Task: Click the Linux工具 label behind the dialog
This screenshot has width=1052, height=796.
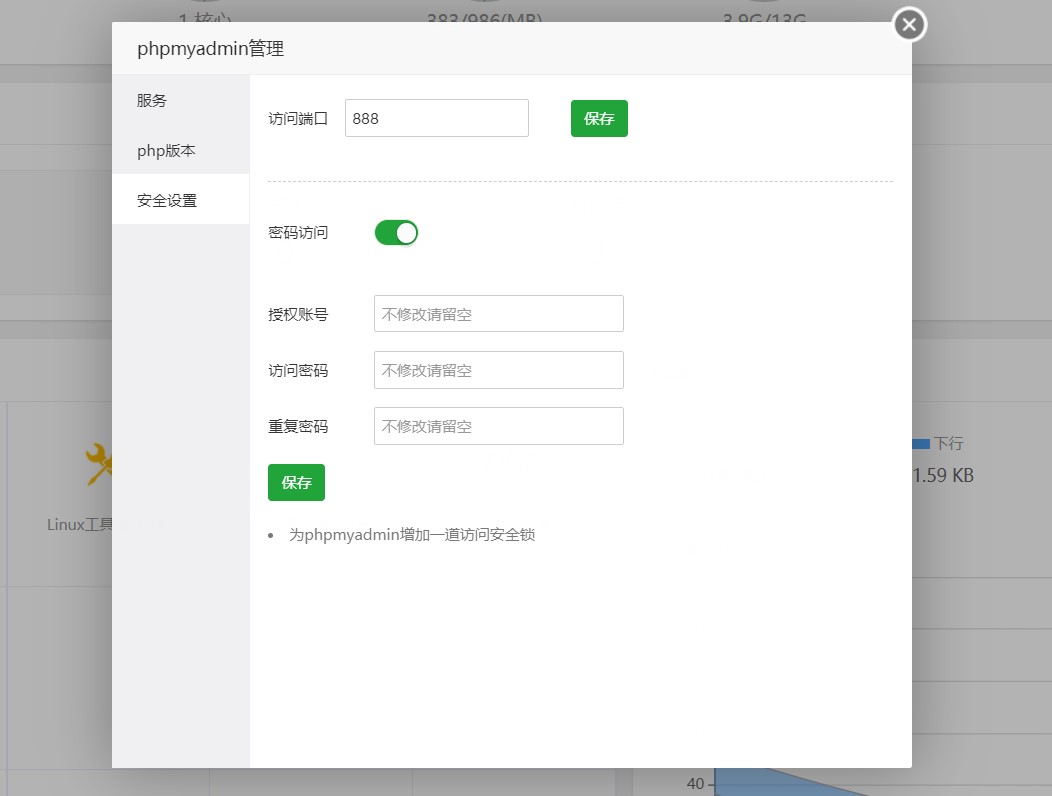Action: (x=79, y=524)
